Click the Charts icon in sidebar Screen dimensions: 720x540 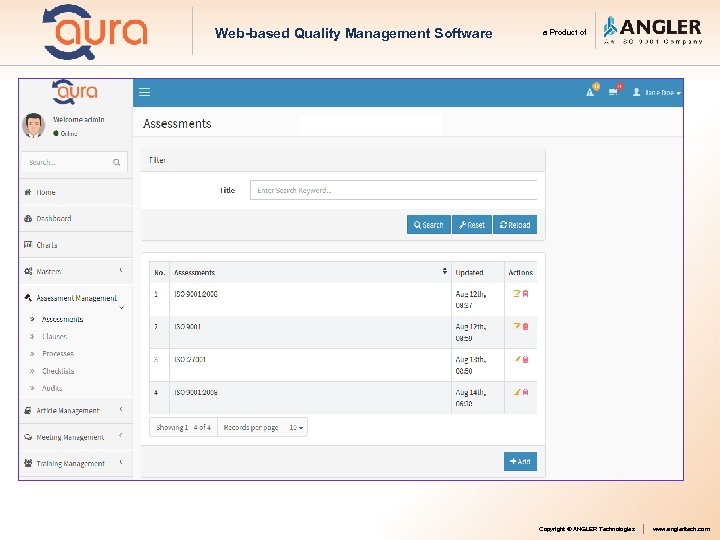tap(28, 245)
